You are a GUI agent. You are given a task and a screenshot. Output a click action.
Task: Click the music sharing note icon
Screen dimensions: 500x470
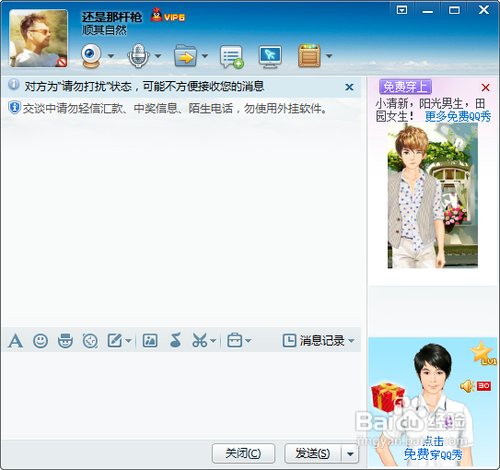tap(175, 341)
